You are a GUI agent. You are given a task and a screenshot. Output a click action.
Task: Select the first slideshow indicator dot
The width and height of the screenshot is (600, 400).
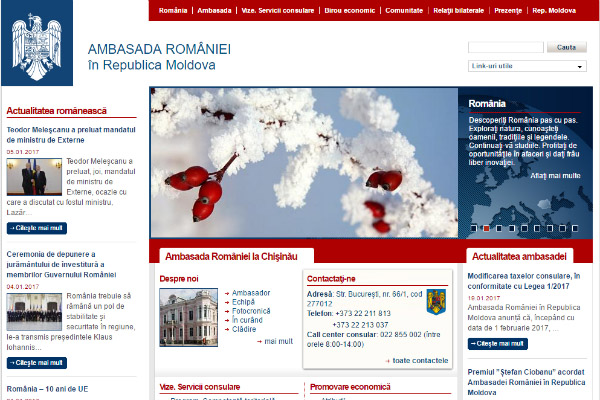pyautogui.click(x=472, y=227)
